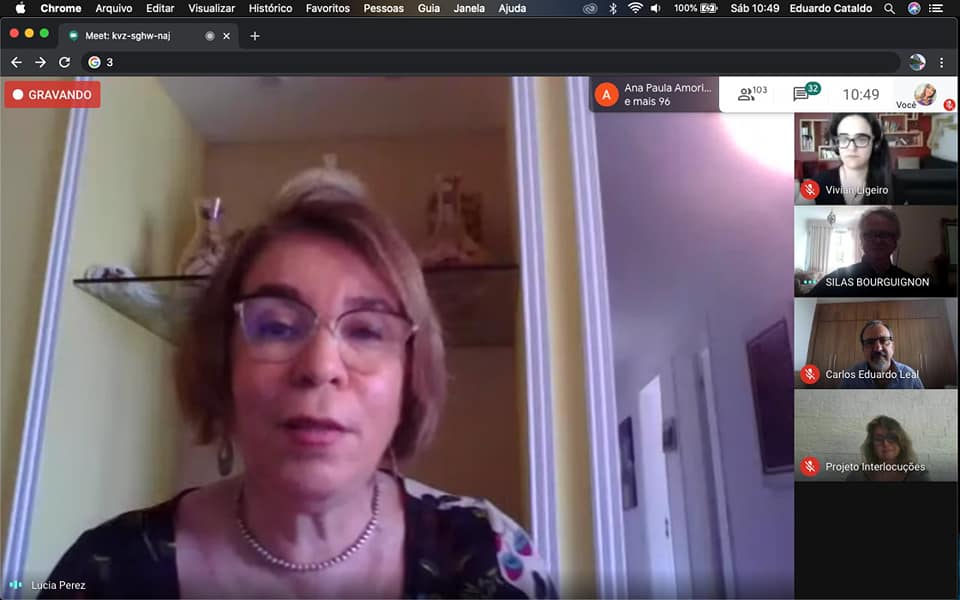Image resolution: width=960 pixels, height=600 pixels.
Task: Click the Lucia Perez name label
Action: click(58, 585)
